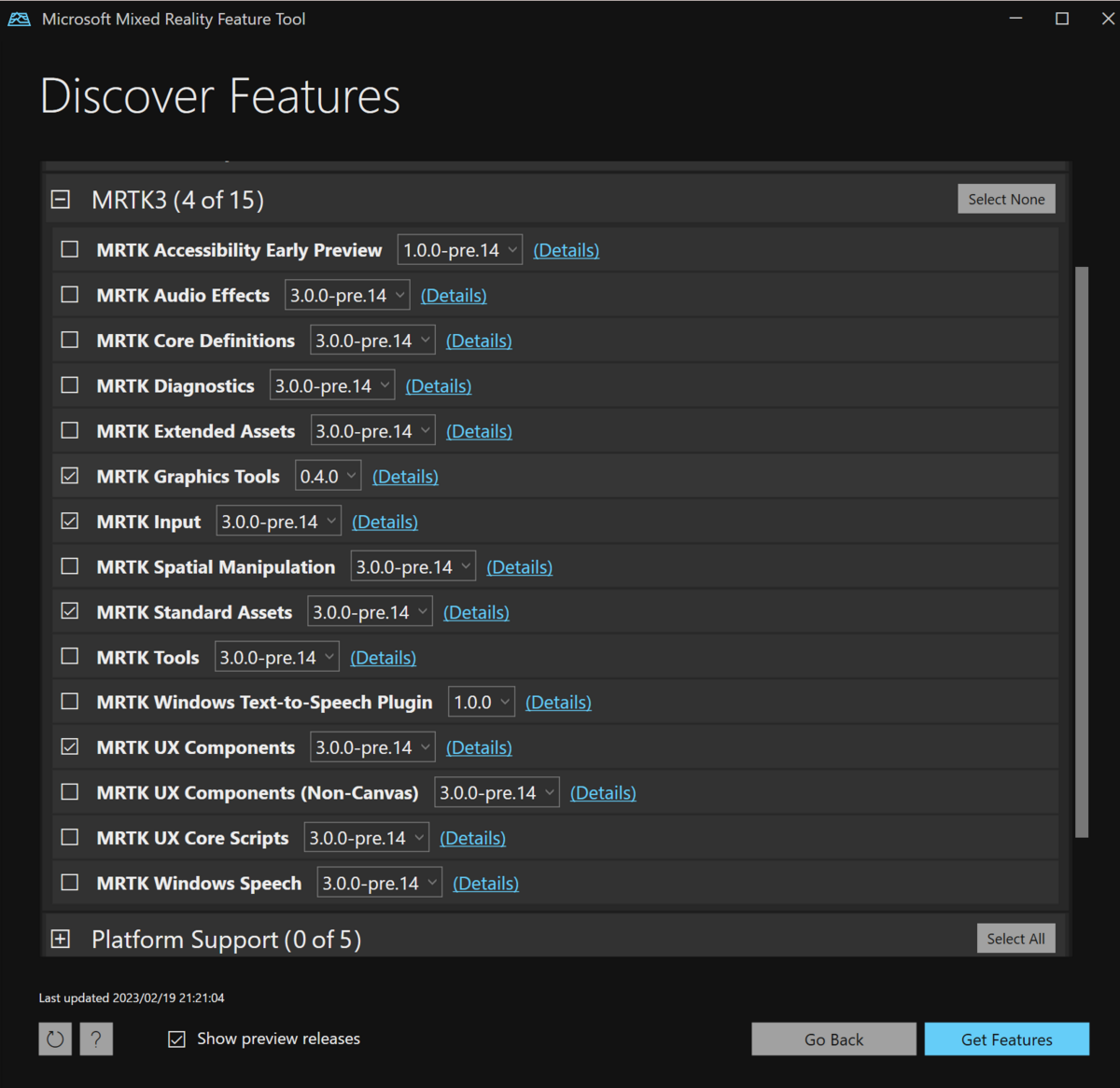View Details for MRTK Graphics Tools

[405, 476]
